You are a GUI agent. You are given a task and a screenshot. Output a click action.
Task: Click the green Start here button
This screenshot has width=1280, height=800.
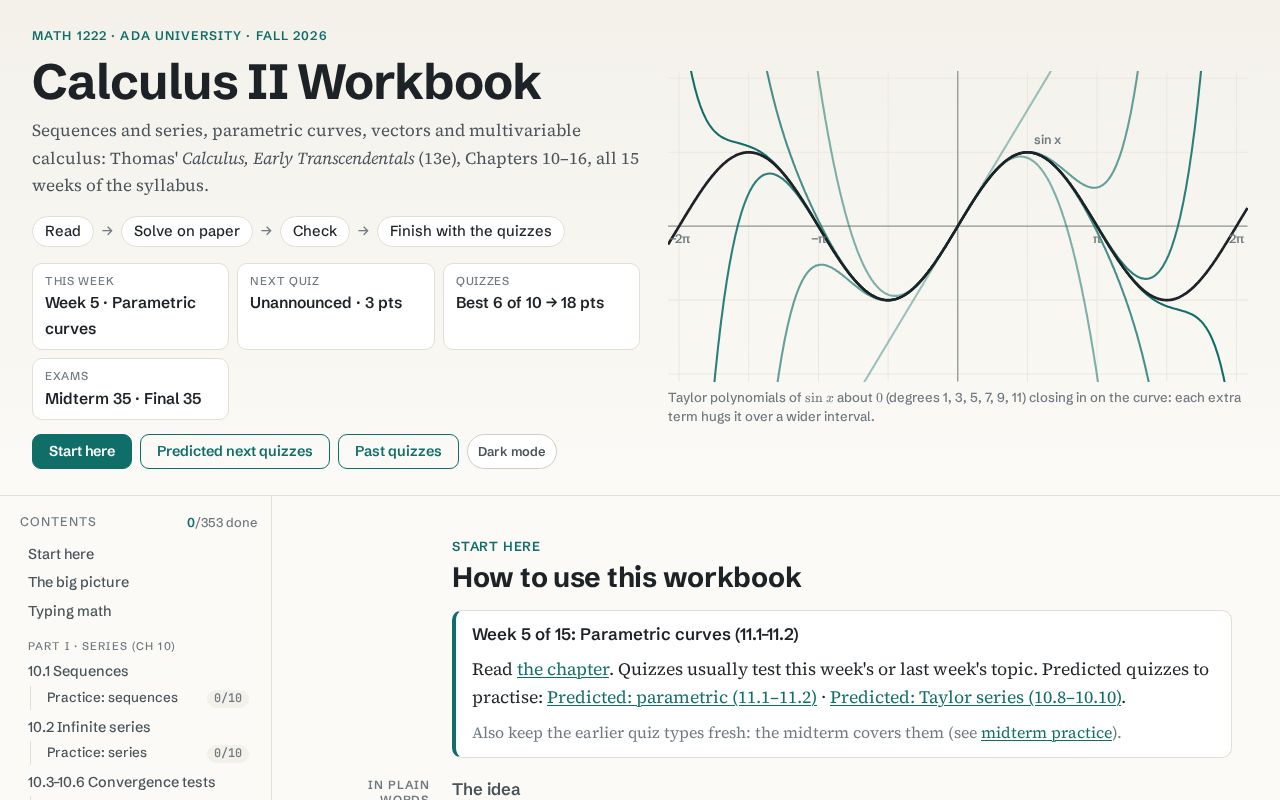(82, 451)
